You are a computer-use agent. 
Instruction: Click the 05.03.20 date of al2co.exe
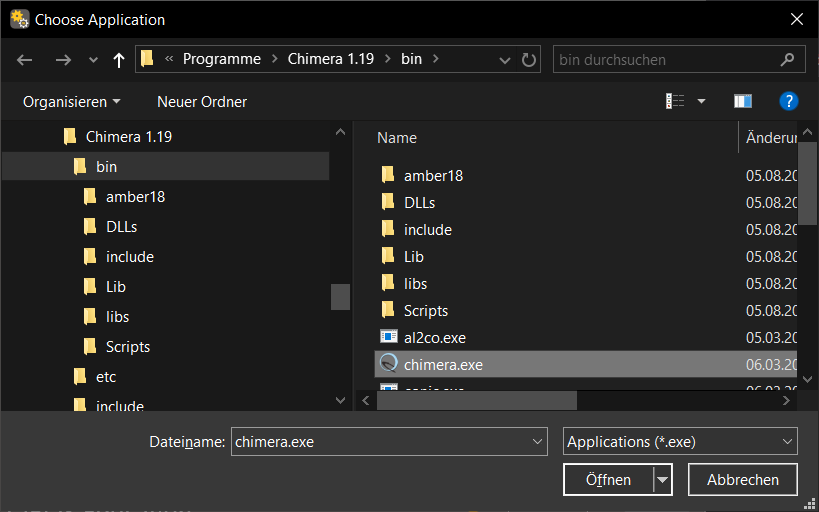click(771, 338)
